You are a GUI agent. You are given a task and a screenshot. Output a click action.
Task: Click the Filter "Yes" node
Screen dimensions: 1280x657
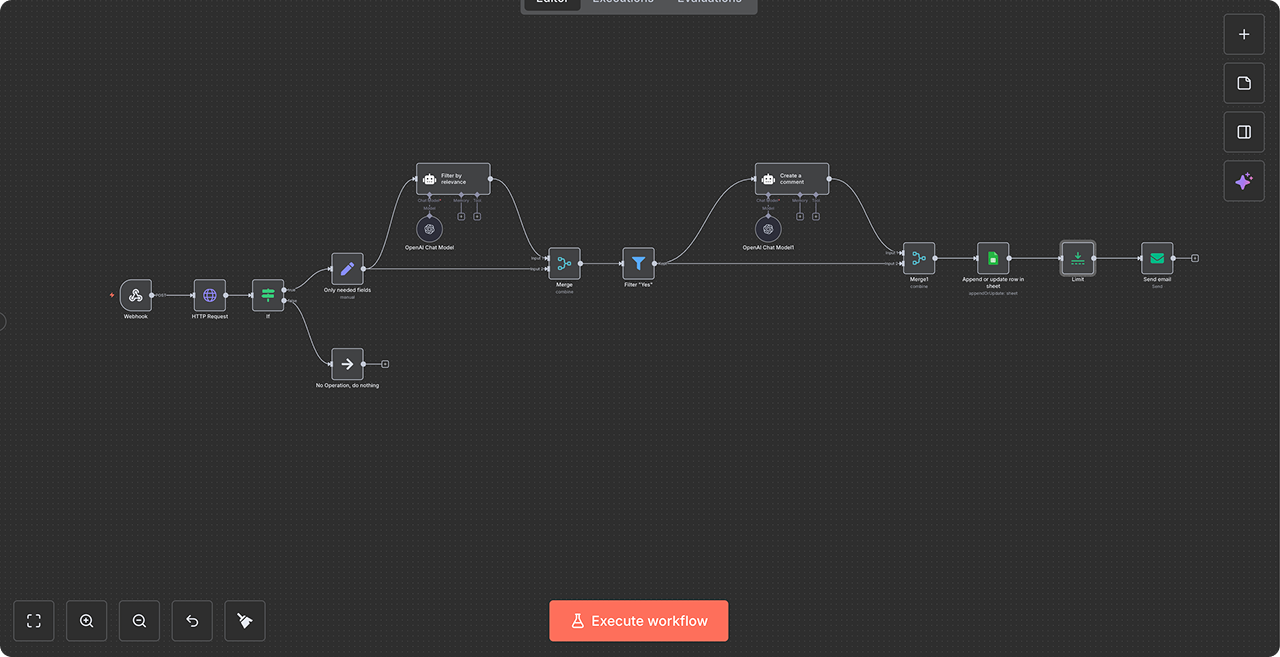click(x=638, y=263)
